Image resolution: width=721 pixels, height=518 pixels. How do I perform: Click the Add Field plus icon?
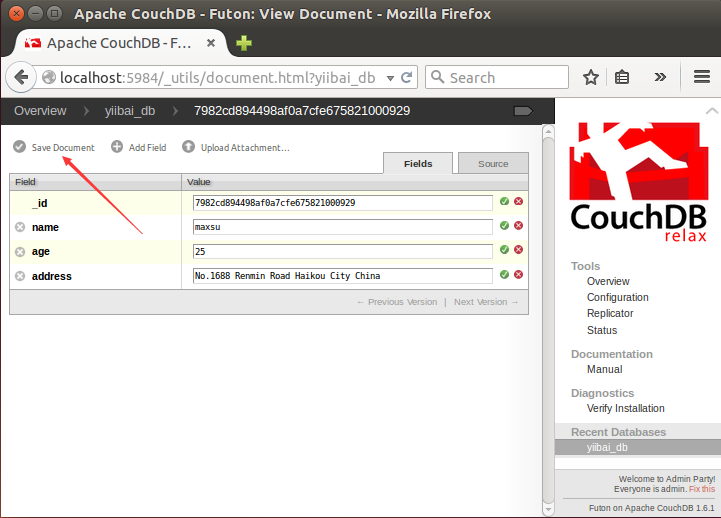click(117, 147)
